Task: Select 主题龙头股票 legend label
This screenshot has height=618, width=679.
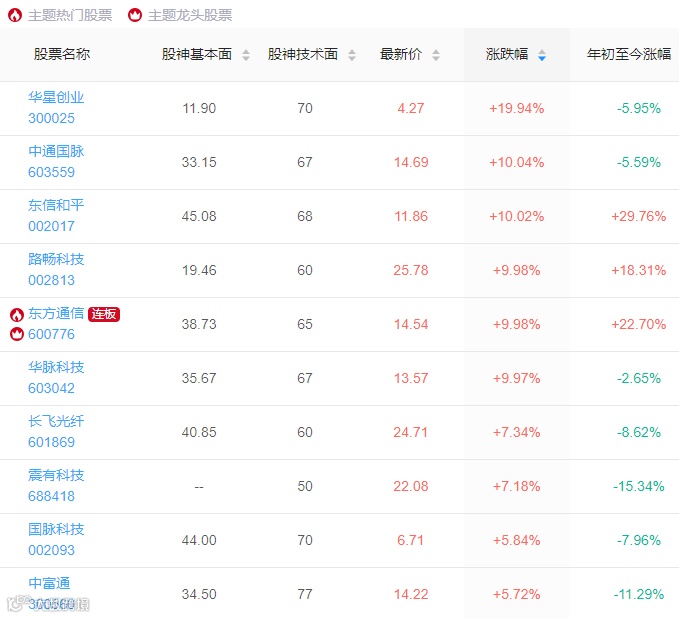Action: [190, 16]
